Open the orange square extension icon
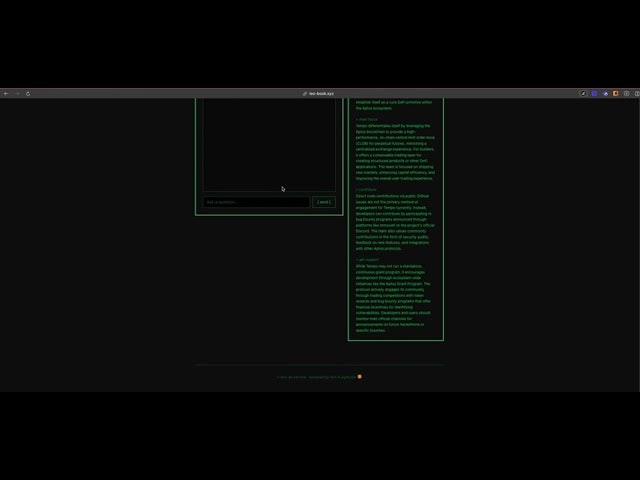 [616, 93]
